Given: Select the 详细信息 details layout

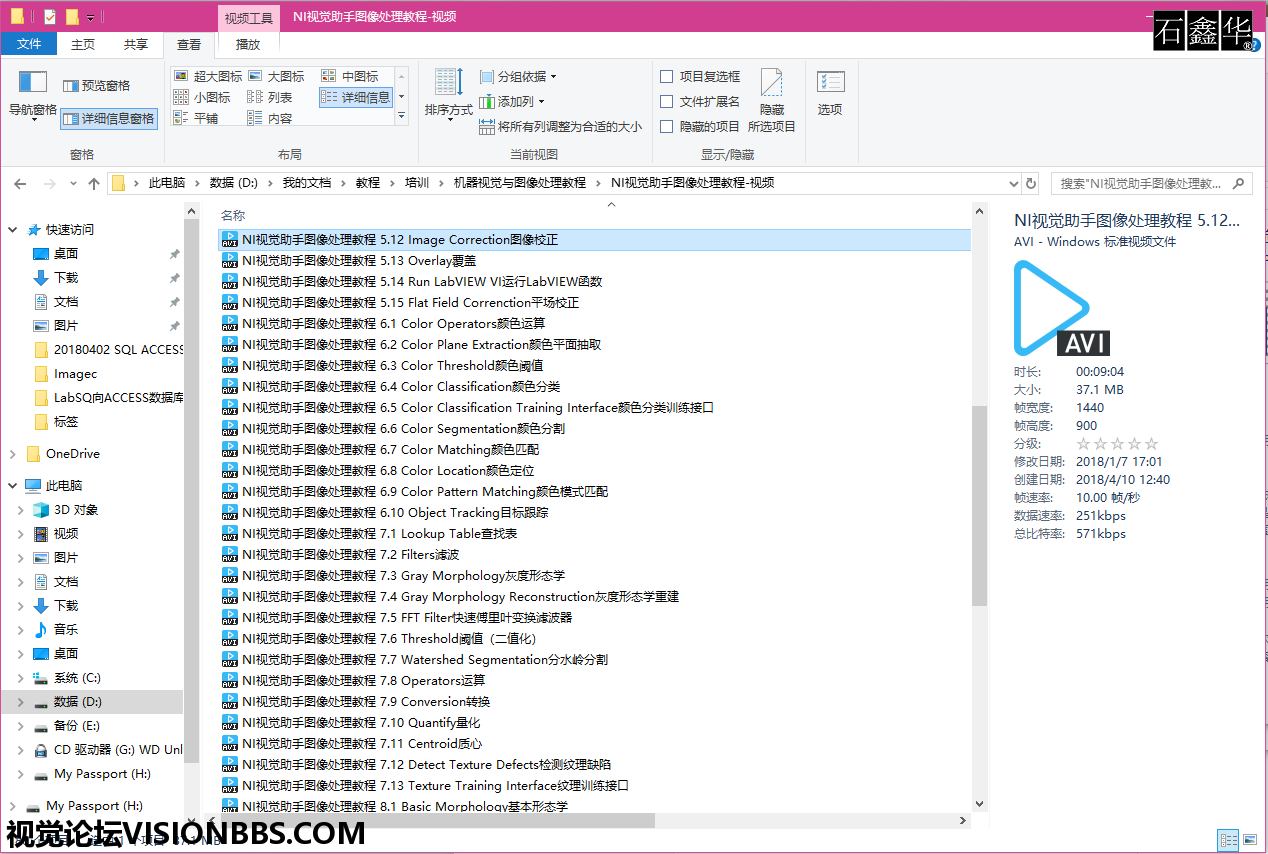Looking at the screenshot, I should point(356,97).
